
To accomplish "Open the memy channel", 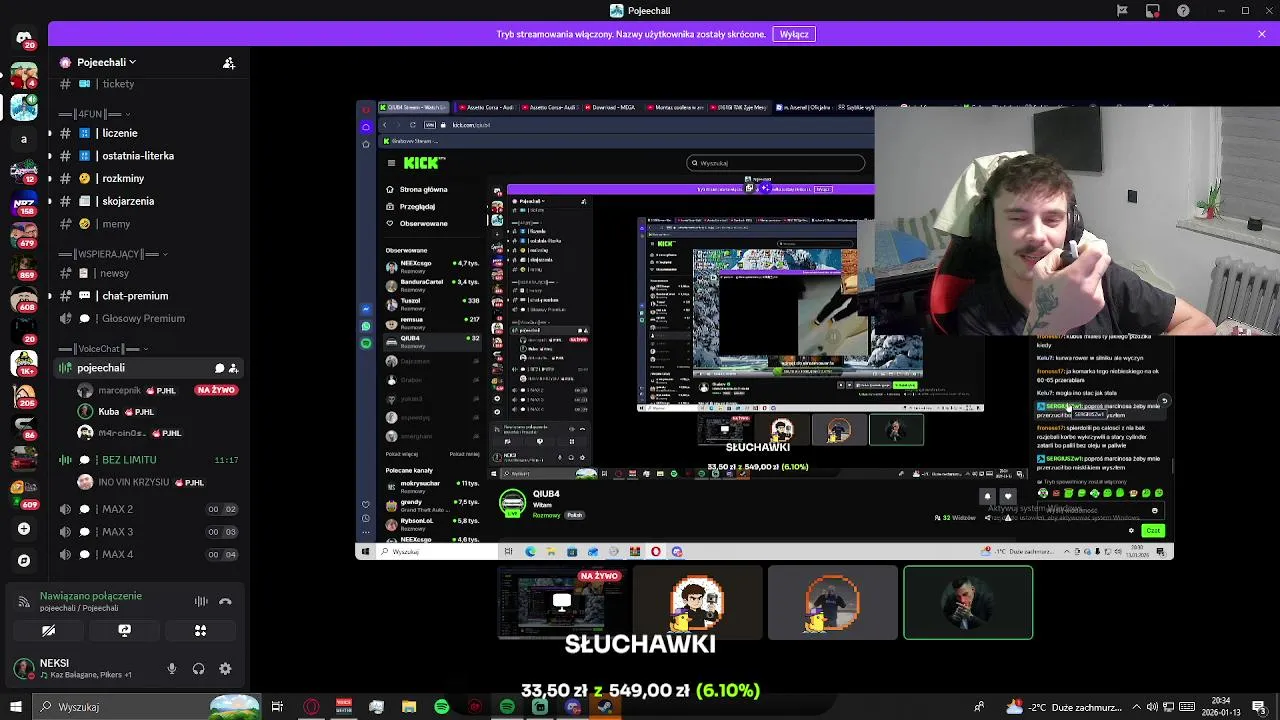I will tap(148, 224).
